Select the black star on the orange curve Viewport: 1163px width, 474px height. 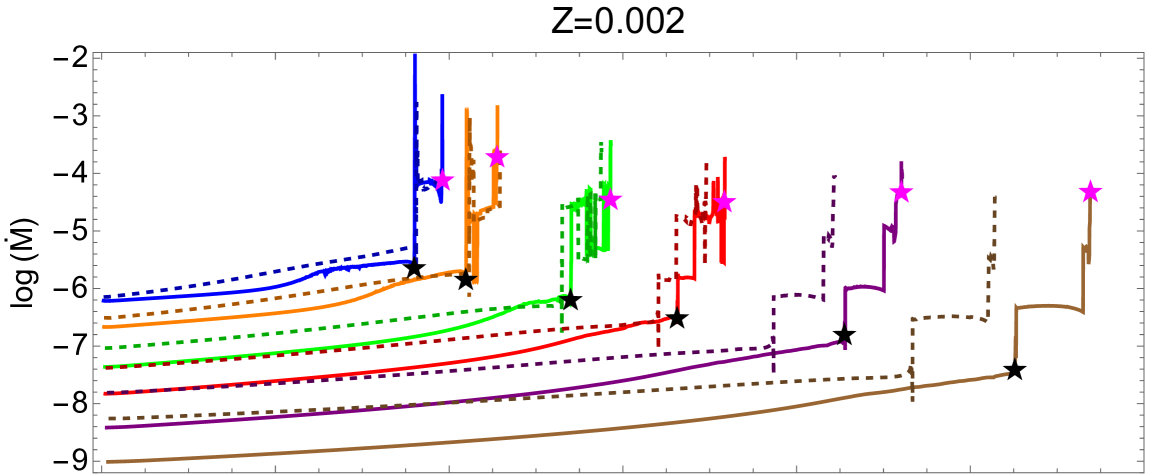[x=466, y=279]
